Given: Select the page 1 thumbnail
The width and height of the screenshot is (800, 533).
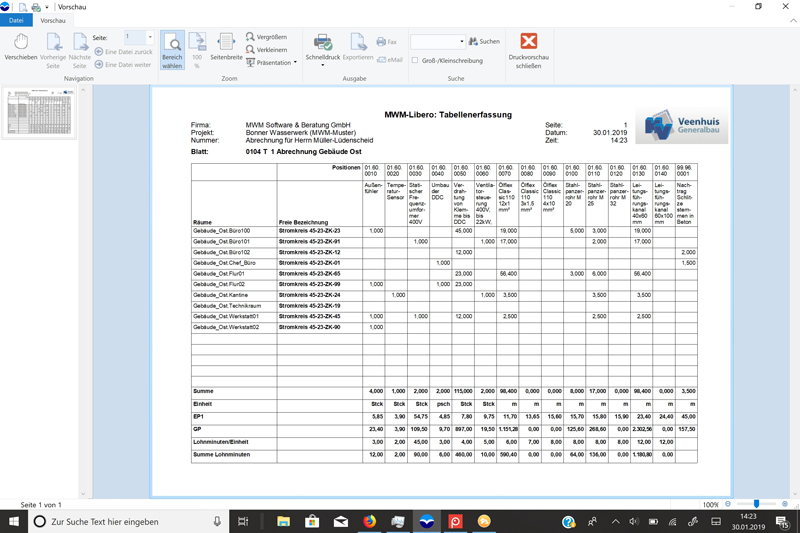Looking at the screenshot, I should point(39,111).
